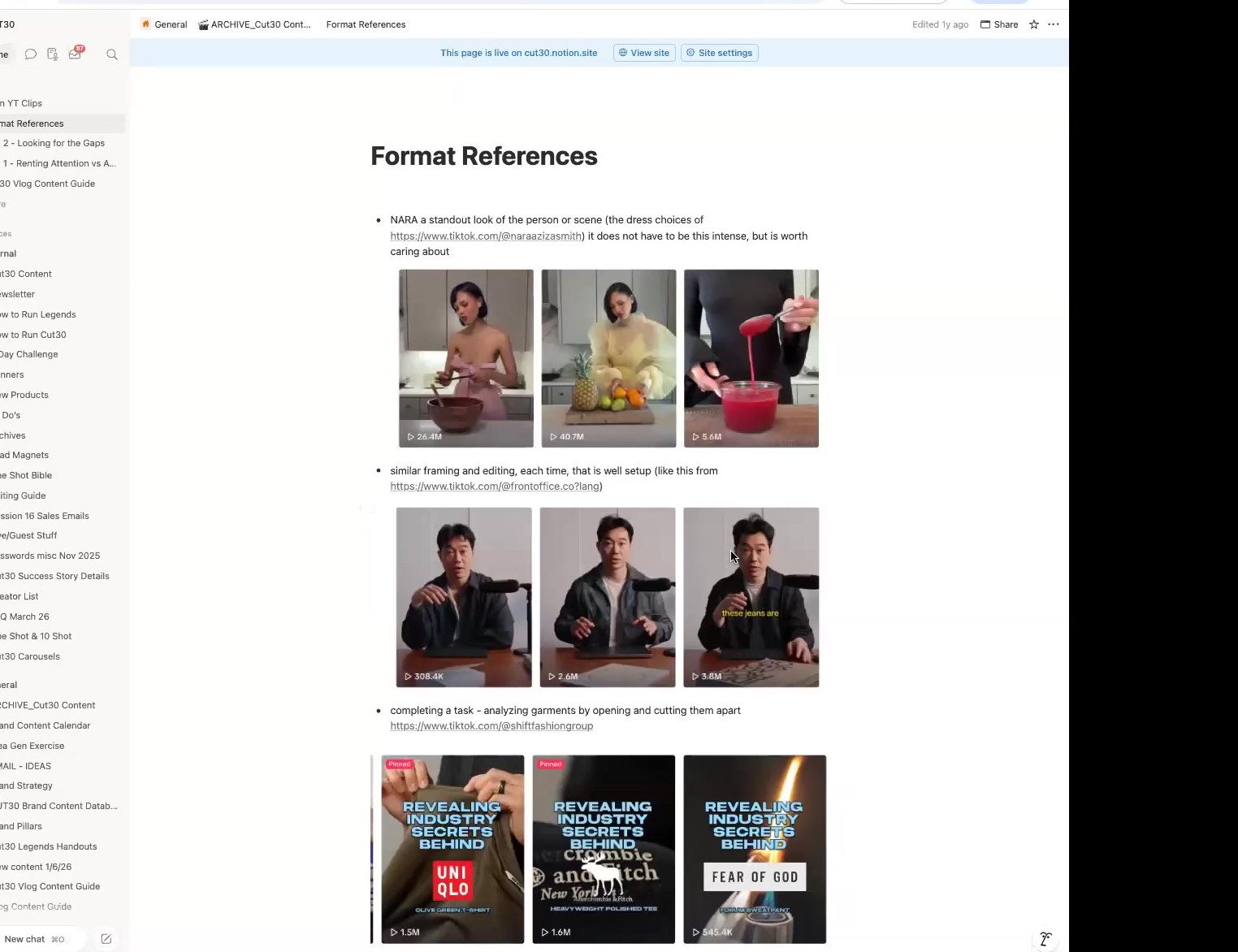Open Creator List page in sidebar
1238x952 pixels.
click(63, 596)
